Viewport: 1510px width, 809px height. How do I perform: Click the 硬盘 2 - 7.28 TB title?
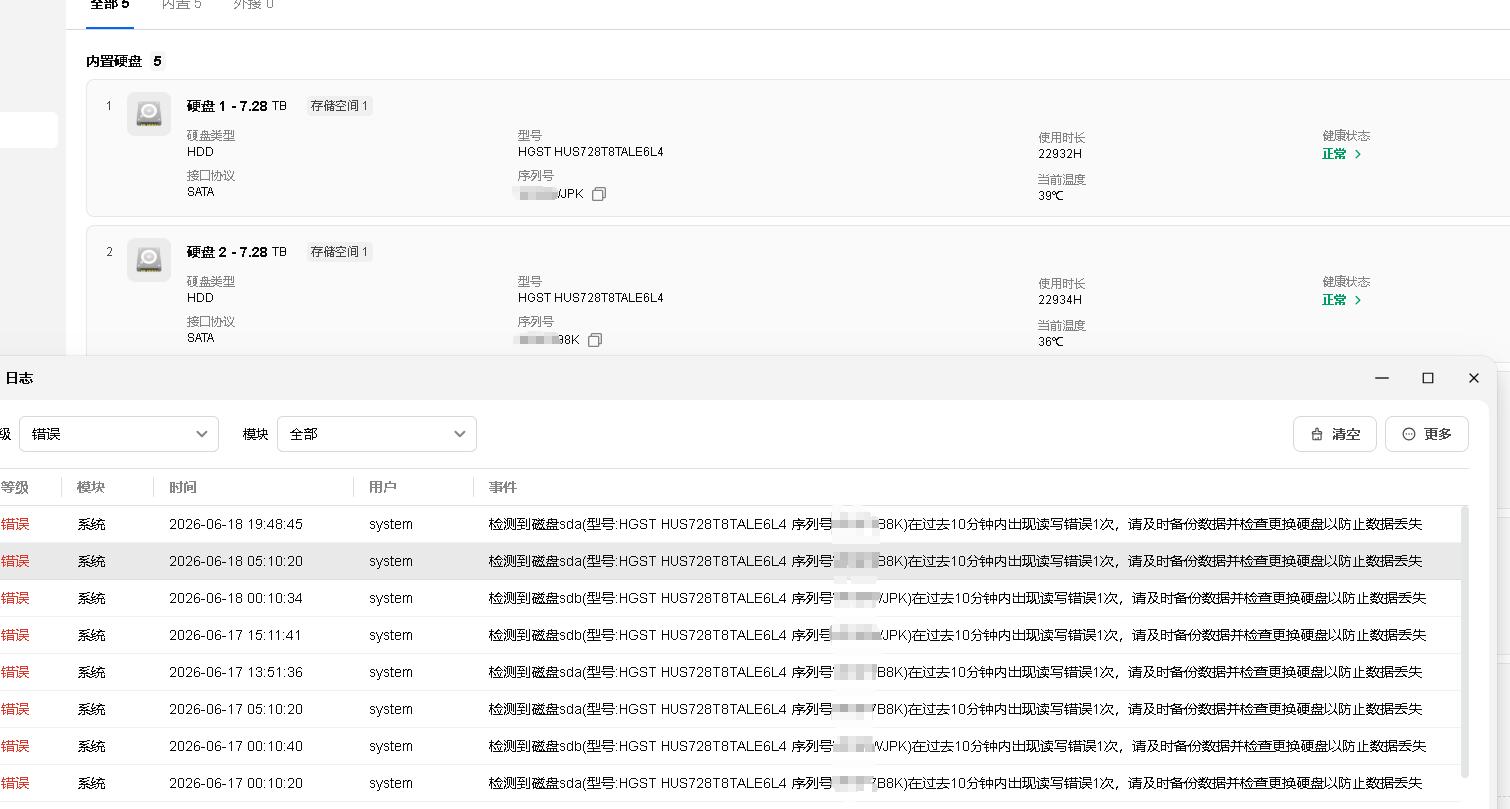point(237,252)
